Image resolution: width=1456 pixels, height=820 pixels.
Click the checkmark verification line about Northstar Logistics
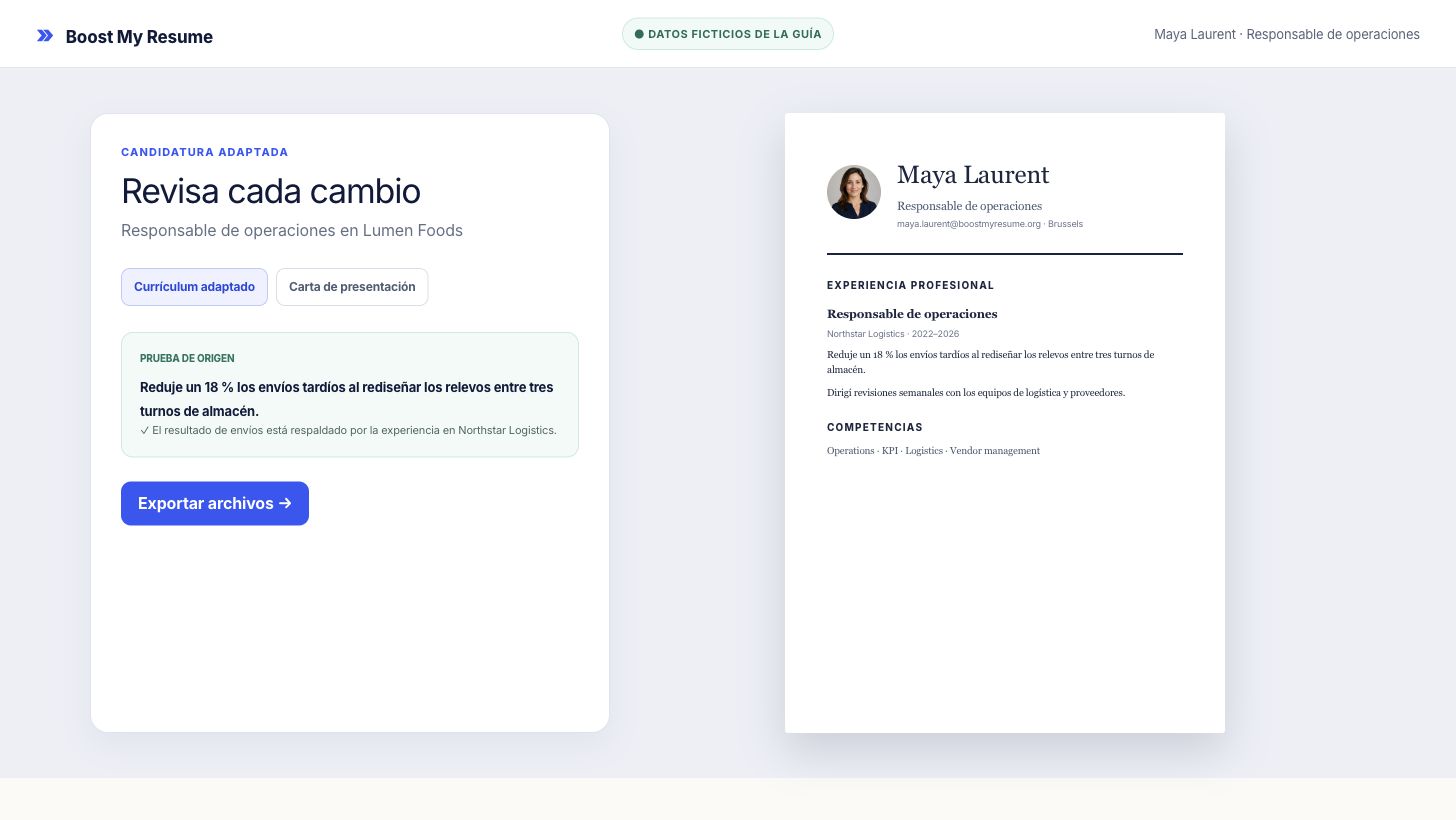click(x=348, y=430)
